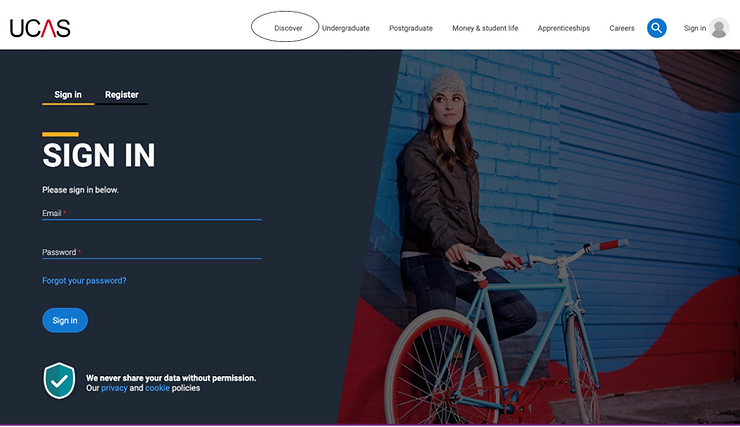The width and height of the screenshot is (740, 427).
Task: Click the UCAS logo
Action: [x=40, y=28]
